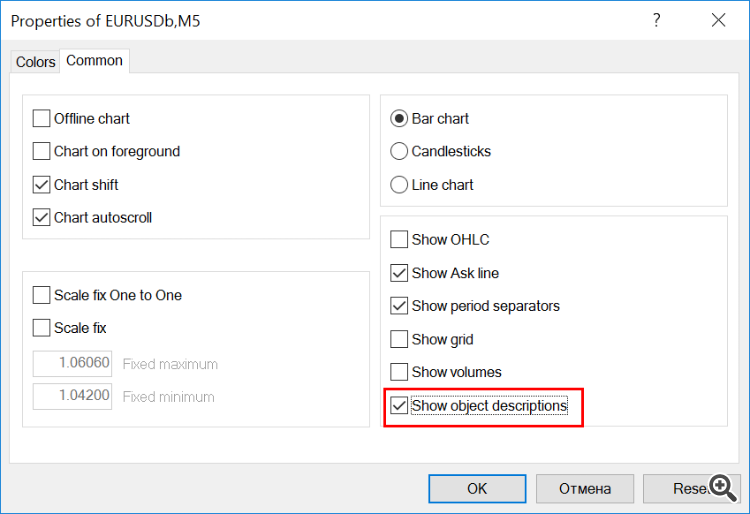Screen dimensions: 750x514
Task: Click the Fixed maximum input field
Action: coord(73,363)
